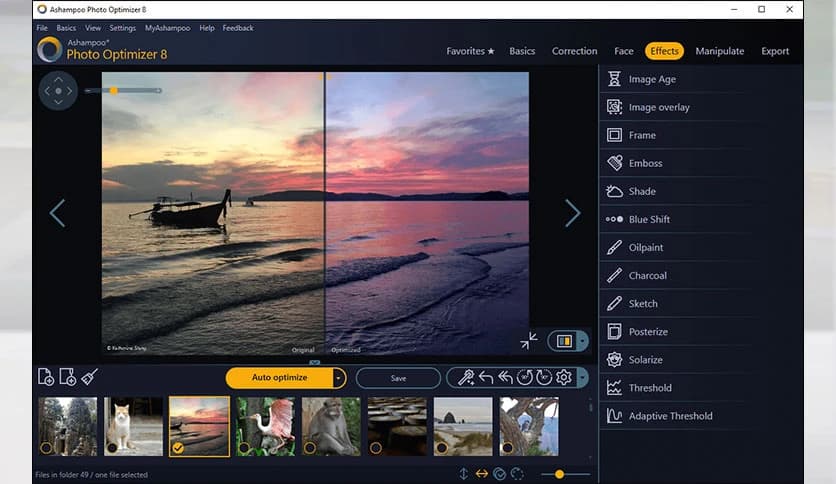Click the thumbnail strip scrollbar
The image size is (836, 484).
click(x=591, y=408)
